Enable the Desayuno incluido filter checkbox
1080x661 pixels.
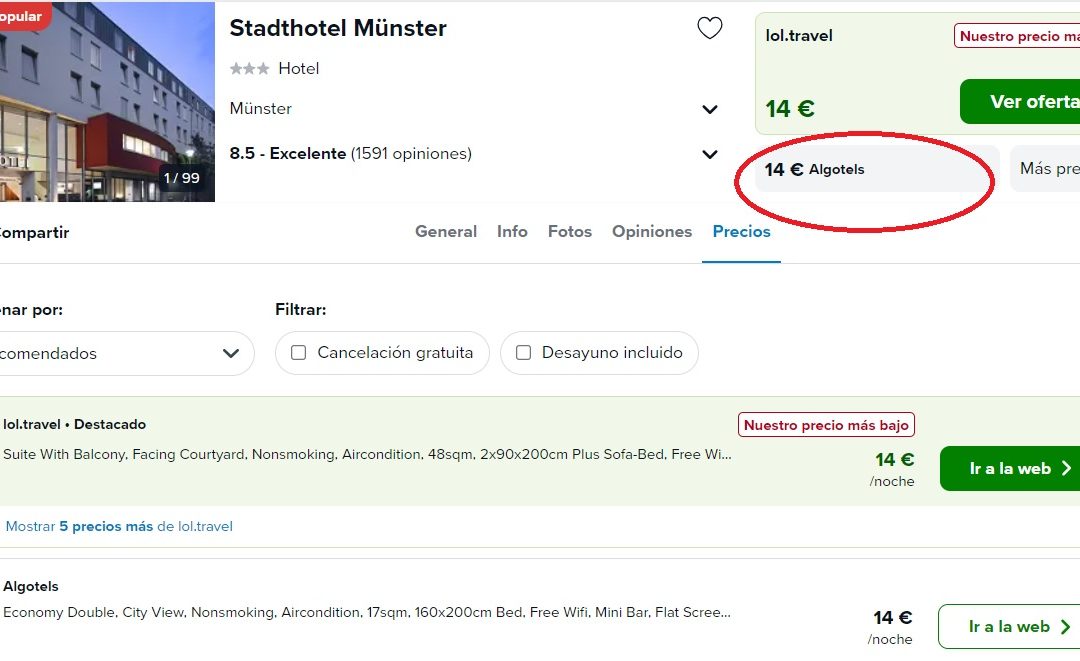523,353
